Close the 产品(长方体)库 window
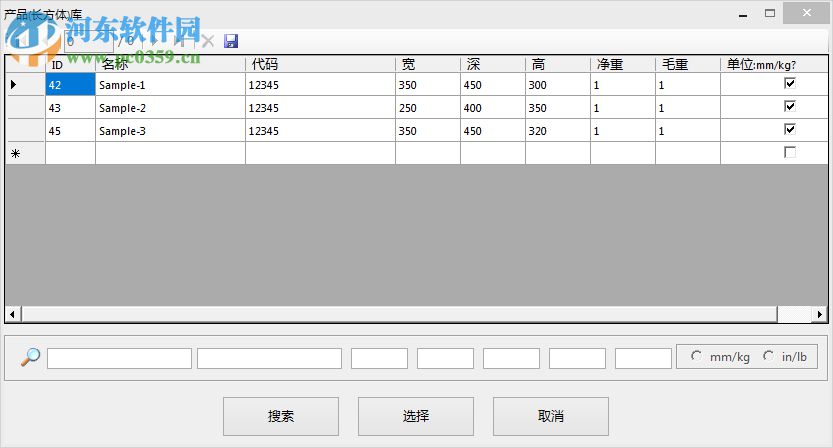833x448 pixels. click(806, 13)
